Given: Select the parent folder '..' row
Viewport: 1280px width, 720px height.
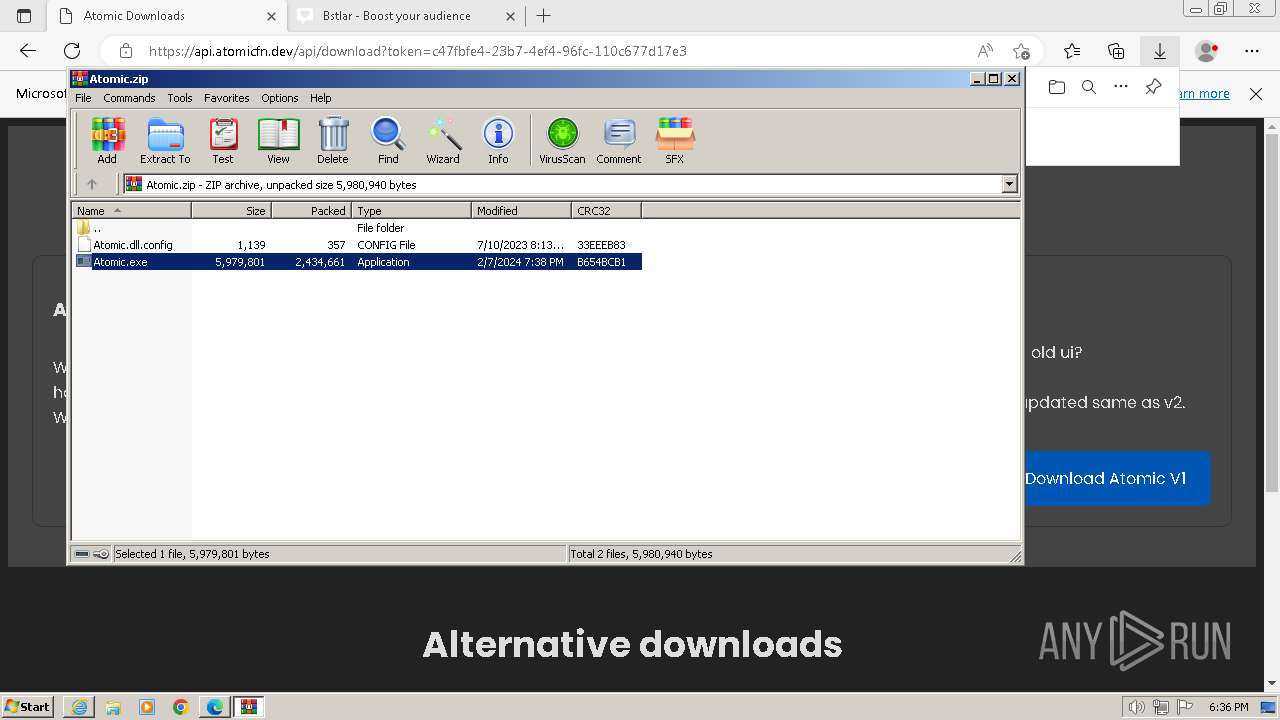Looking at the screenshot, I should (x=358, y=228).
